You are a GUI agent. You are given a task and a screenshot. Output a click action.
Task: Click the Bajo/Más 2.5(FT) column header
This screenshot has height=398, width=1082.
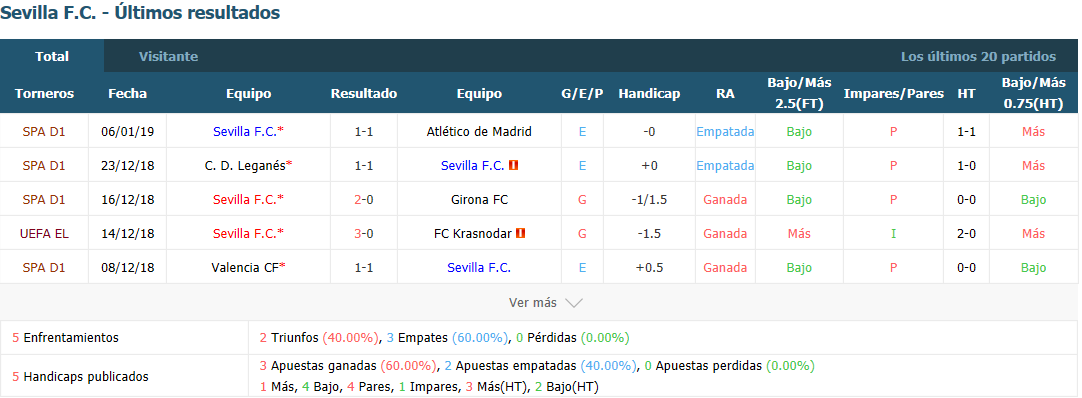coord(799,92)
